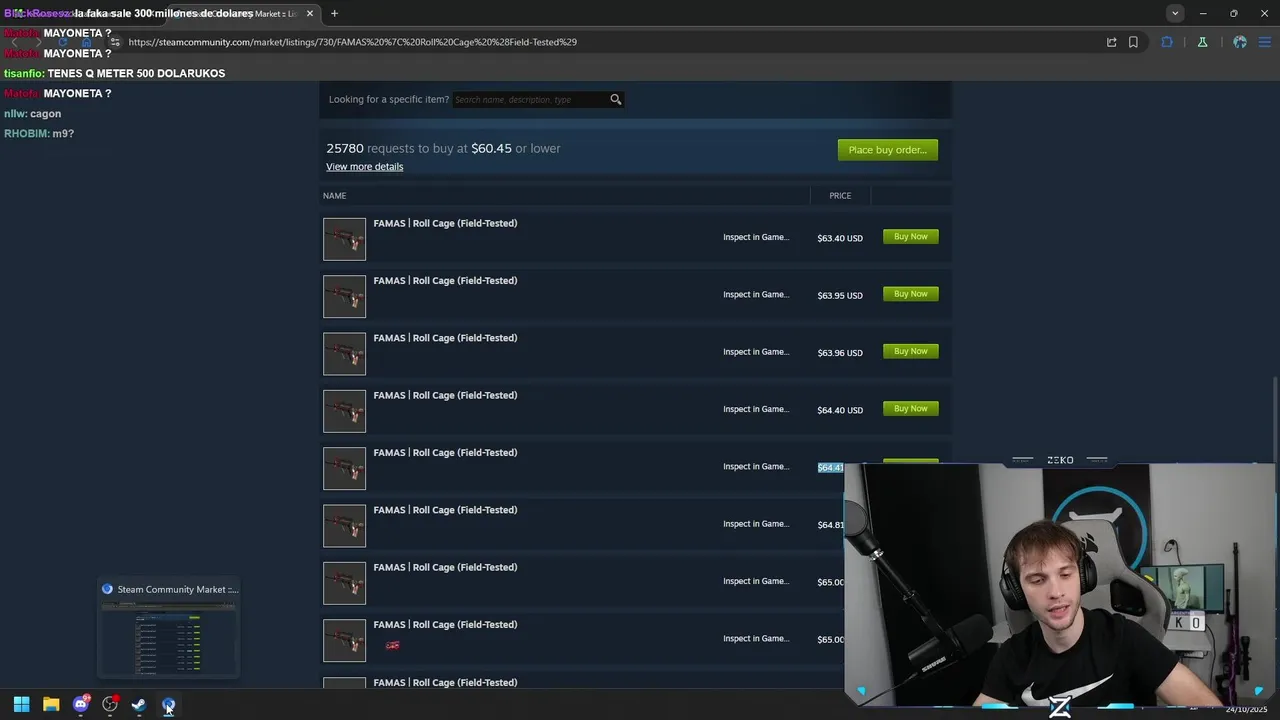Inspect in Game the $63.96 FAMAS listing

[x=756, y=352]
